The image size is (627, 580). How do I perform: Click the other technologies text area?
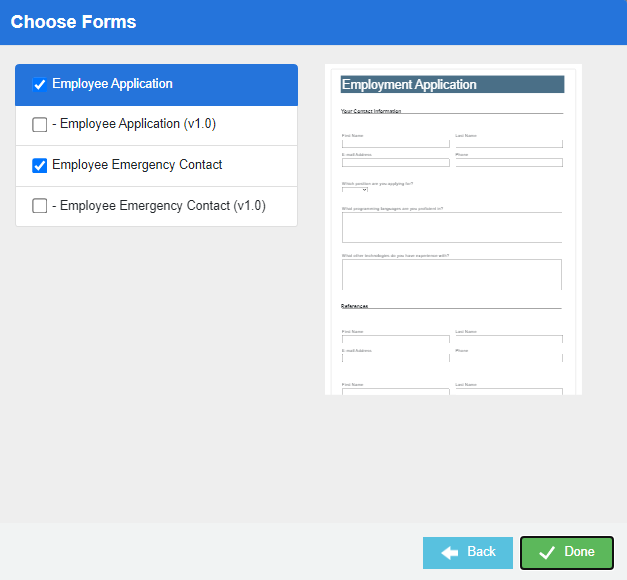click(x=452, y=274)
